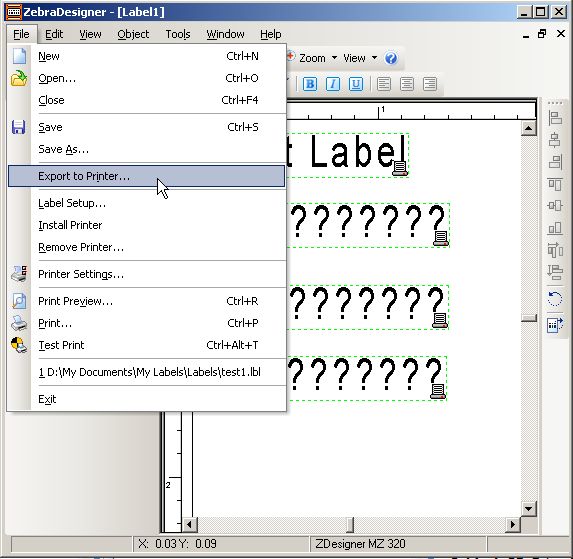Click horizontal scrollbar right arrow
Viewport: 573px width, 559px height.
513,525
